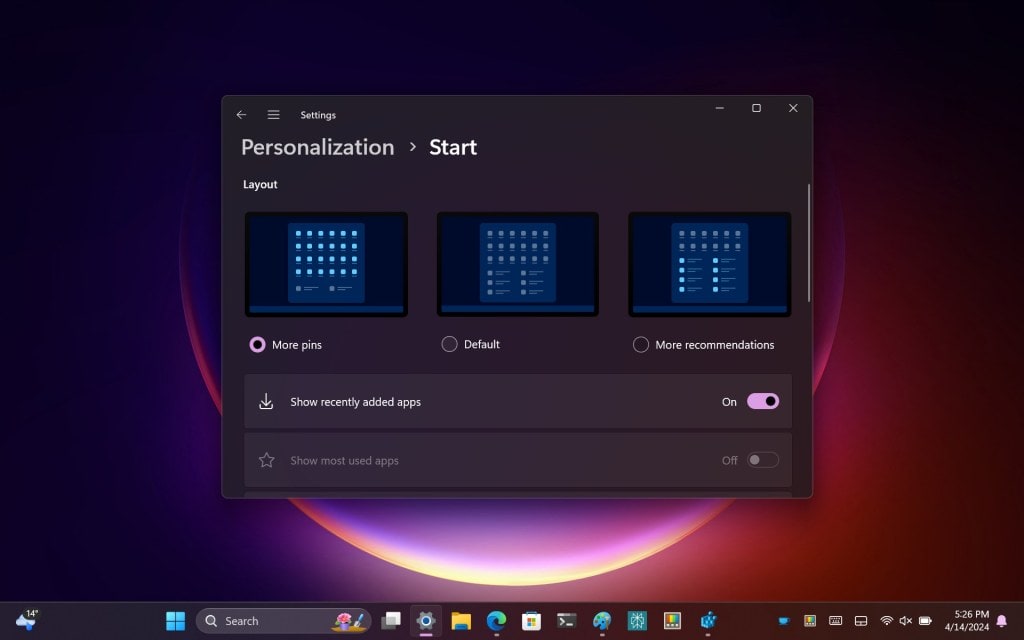Open the Settings hamburger navigation menu
The image size is (1024, 640).
point(273,115)
